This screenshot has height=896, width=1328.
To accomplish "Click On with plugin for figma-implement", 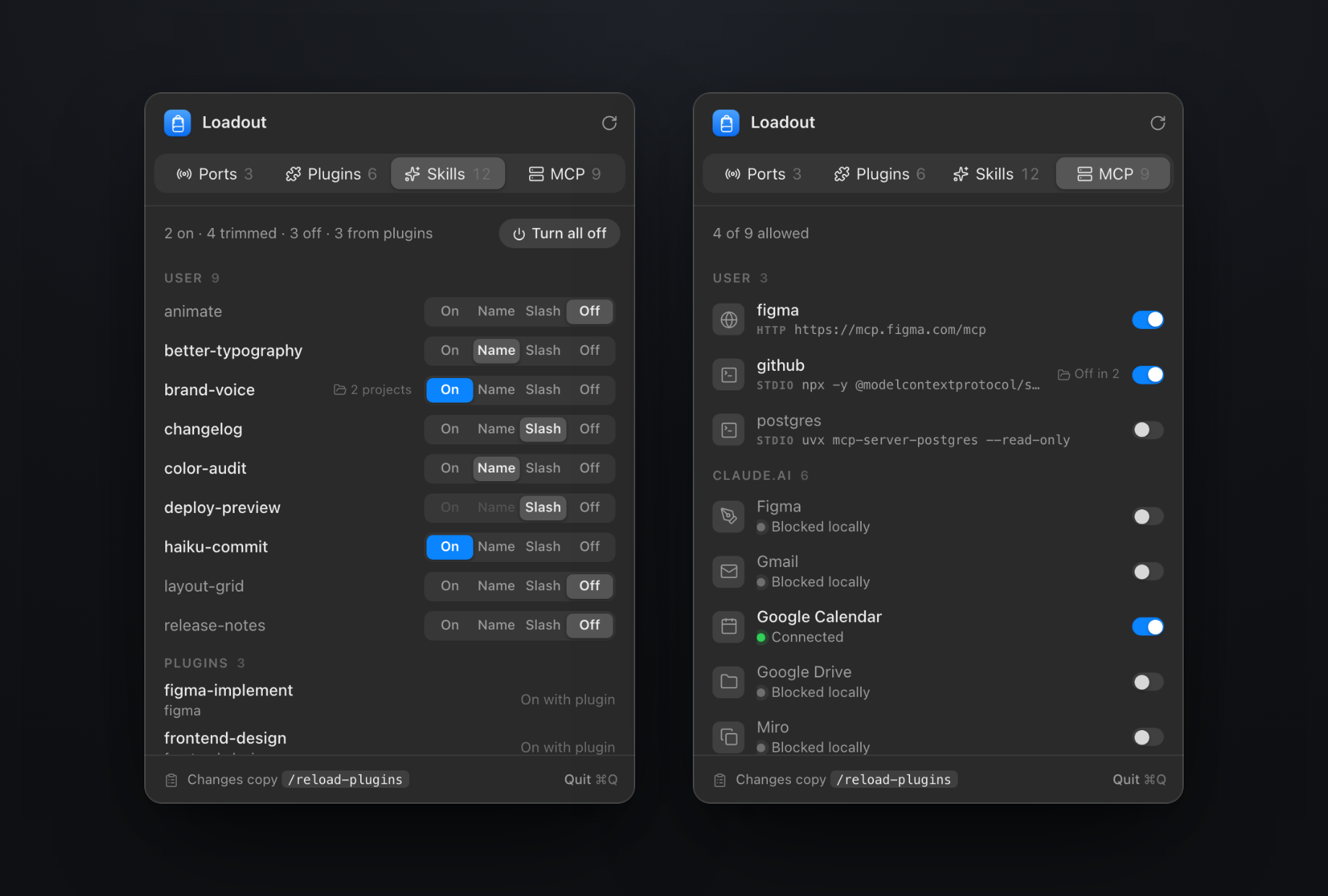I will coord(567,700).
